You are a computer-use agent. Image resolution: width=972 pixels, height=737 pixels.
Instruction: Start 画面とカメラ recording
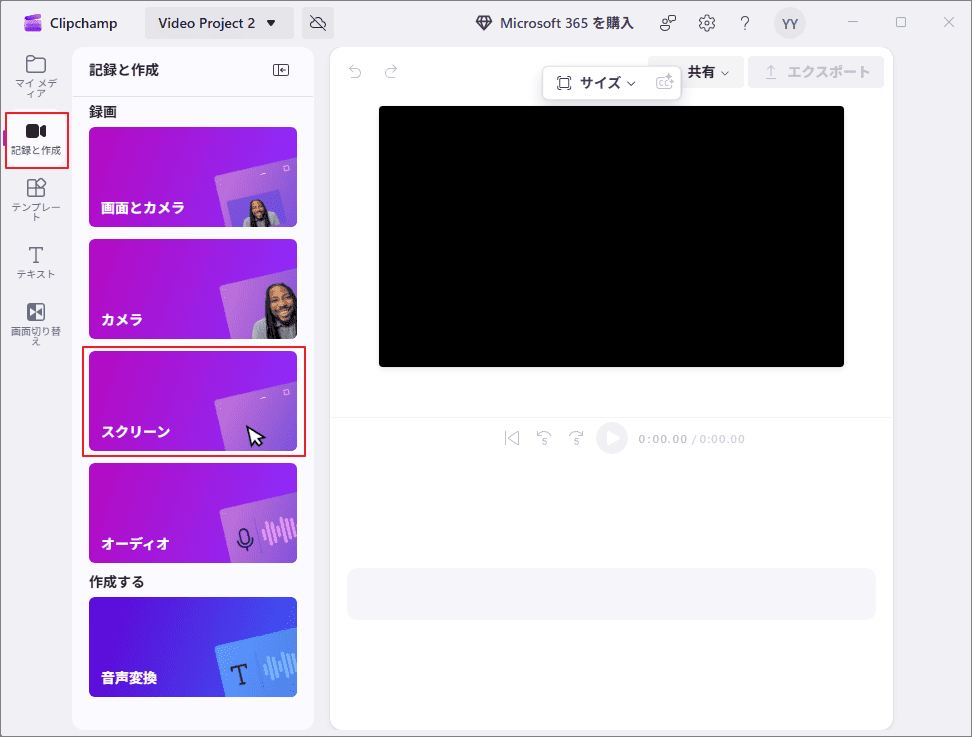pos(193,177)
